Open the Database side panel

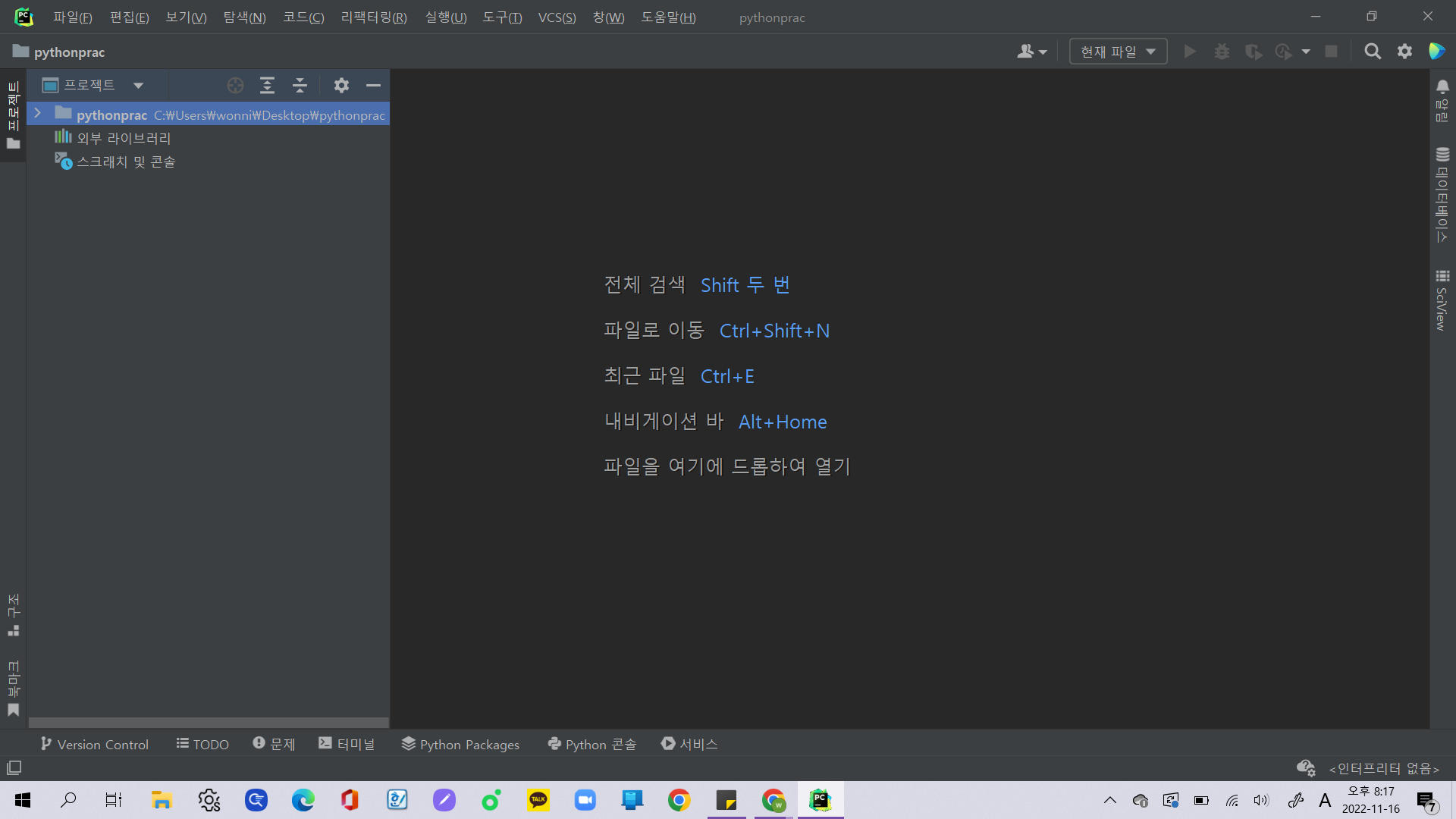click(1442, 195)
